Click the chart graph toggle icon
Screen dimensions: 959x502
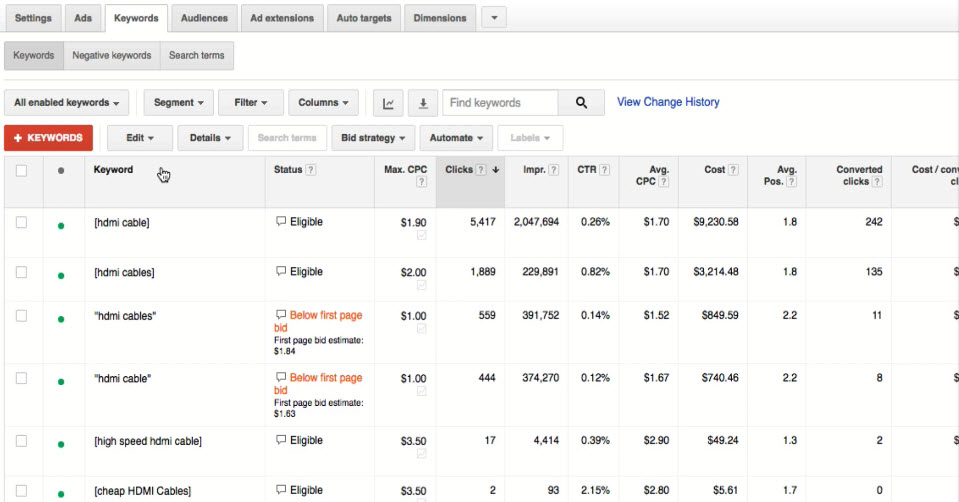click(388, 103)
